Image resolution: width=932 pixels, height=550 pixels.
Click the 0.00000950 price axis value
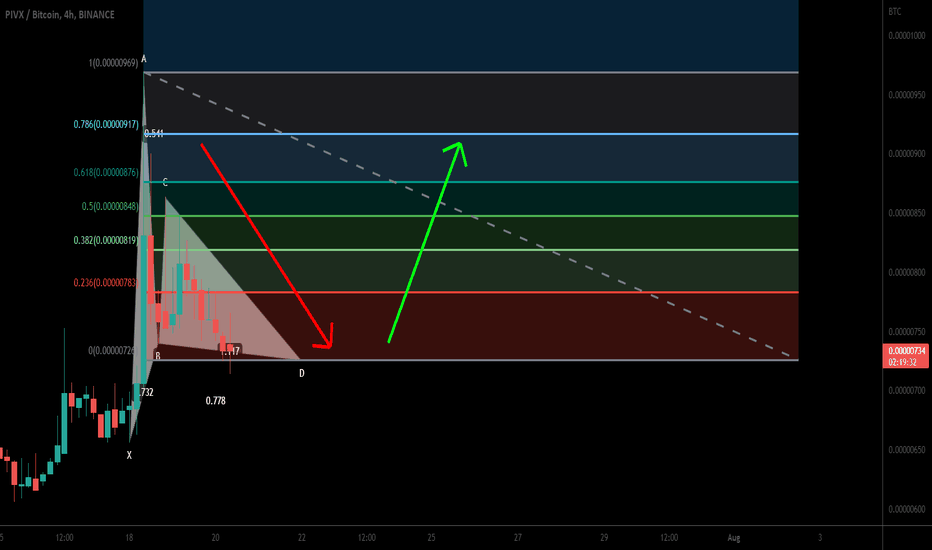[906, 95]
